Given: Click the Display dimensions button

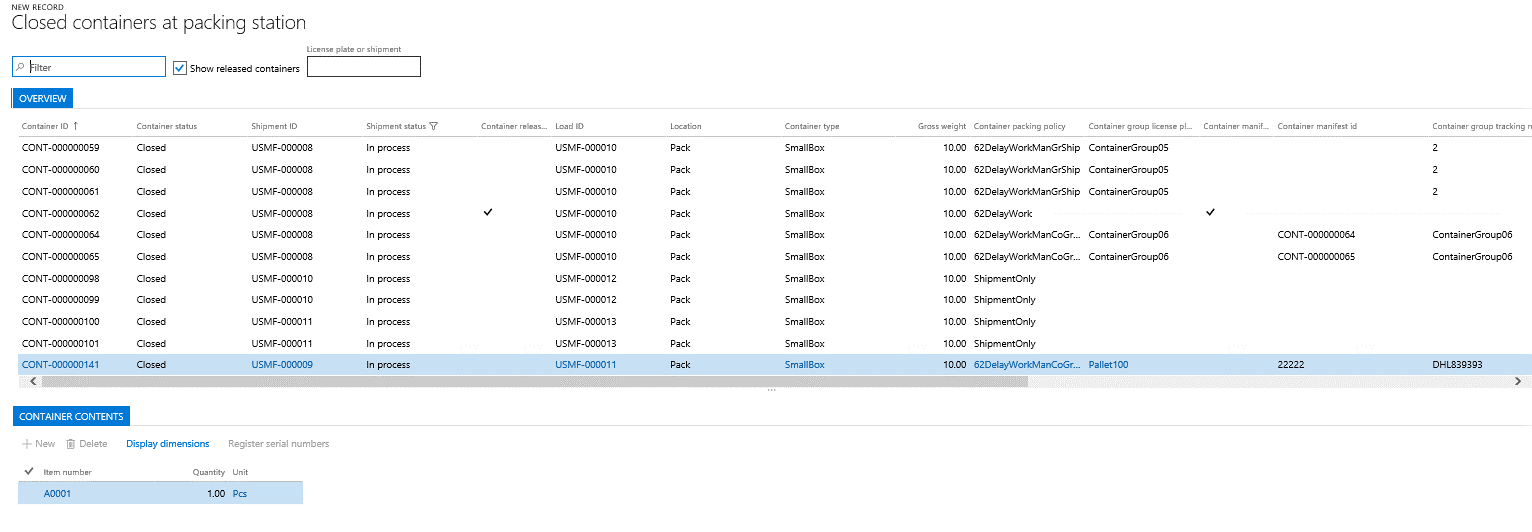Looking at the screenshot, I should click(167, 444).
